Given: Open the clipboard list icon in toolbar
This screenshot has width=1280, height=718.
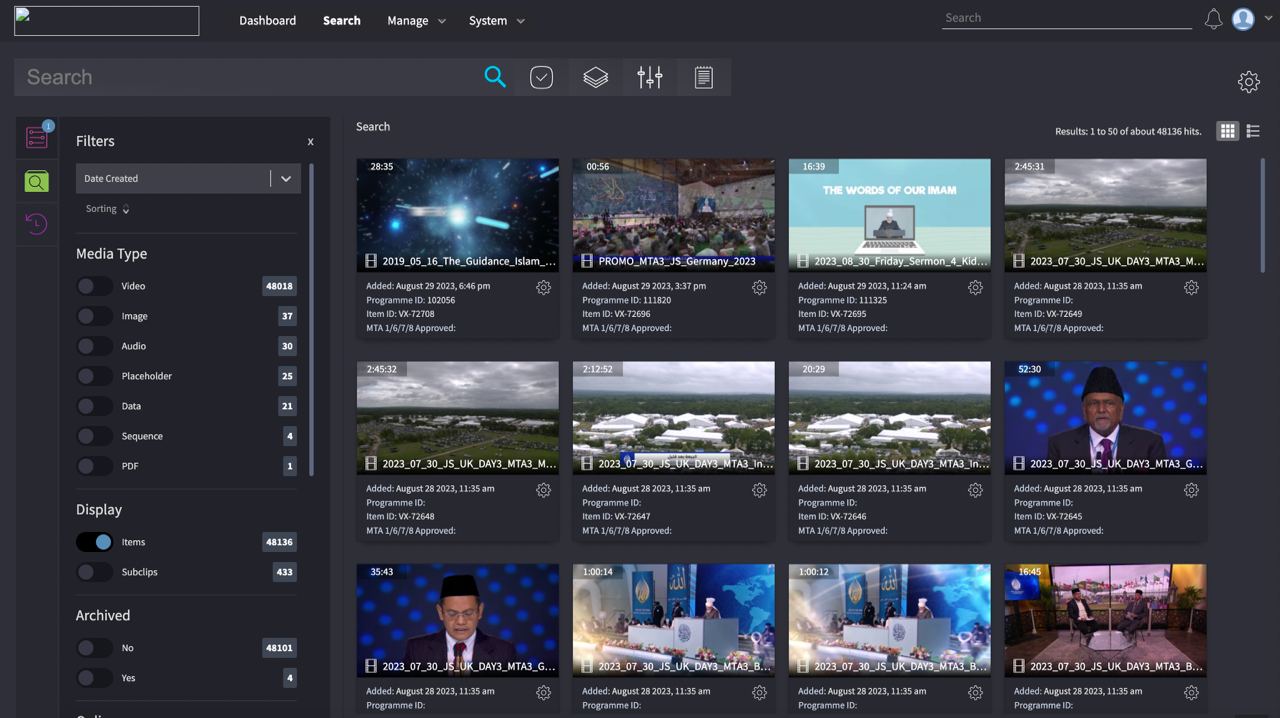Looking at the screenshot, I should [x=704, y=77].
